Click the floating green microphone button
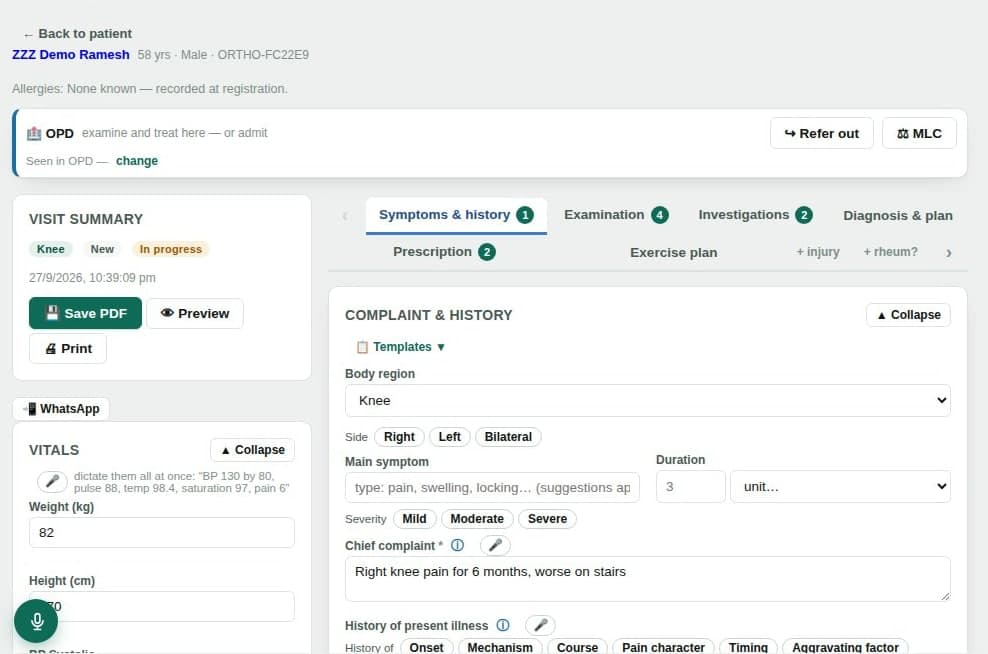This screenshot has height=654, width=988. [37, 621]
